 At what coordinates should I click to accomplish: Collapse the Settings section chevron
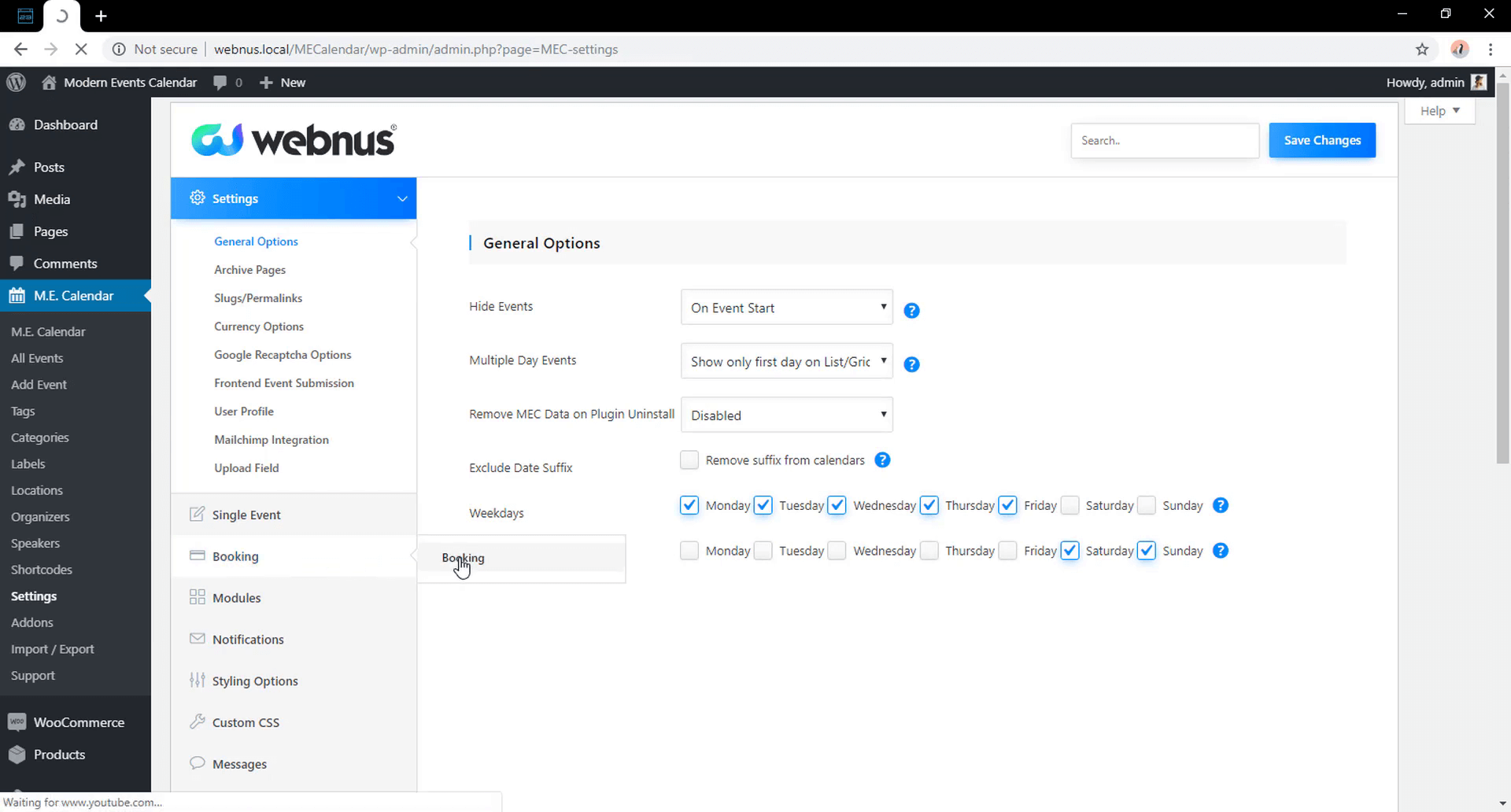pyautogui.click(x=402, y=198)
